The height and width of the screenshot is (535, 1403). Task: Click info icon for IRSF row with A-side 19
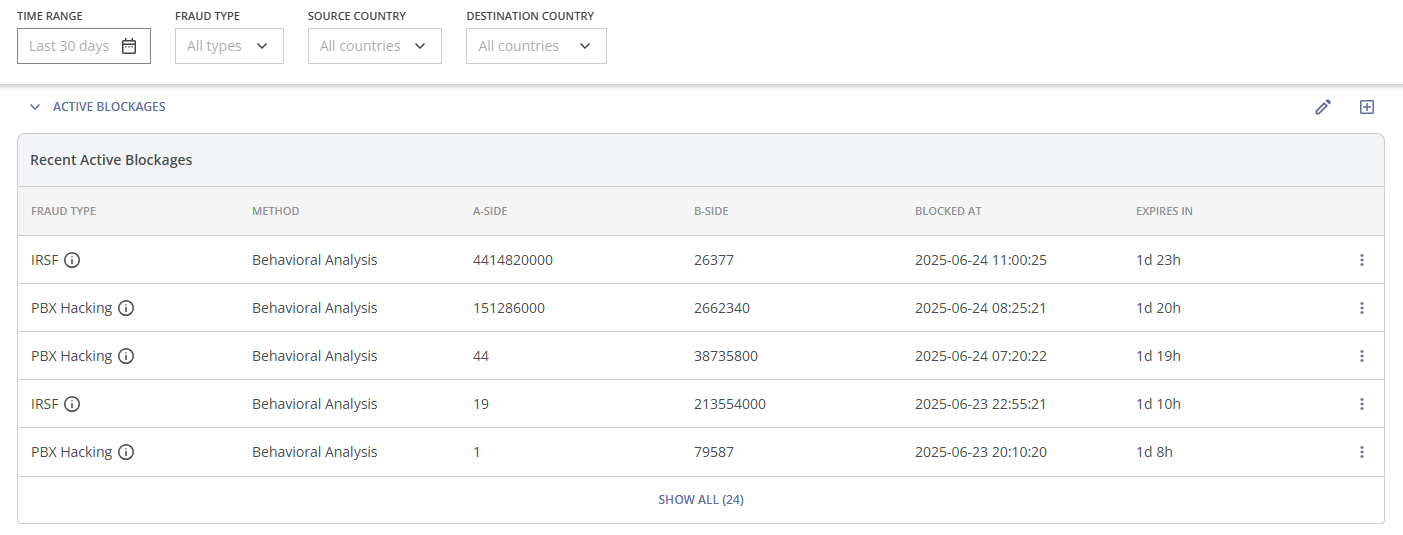72,404
